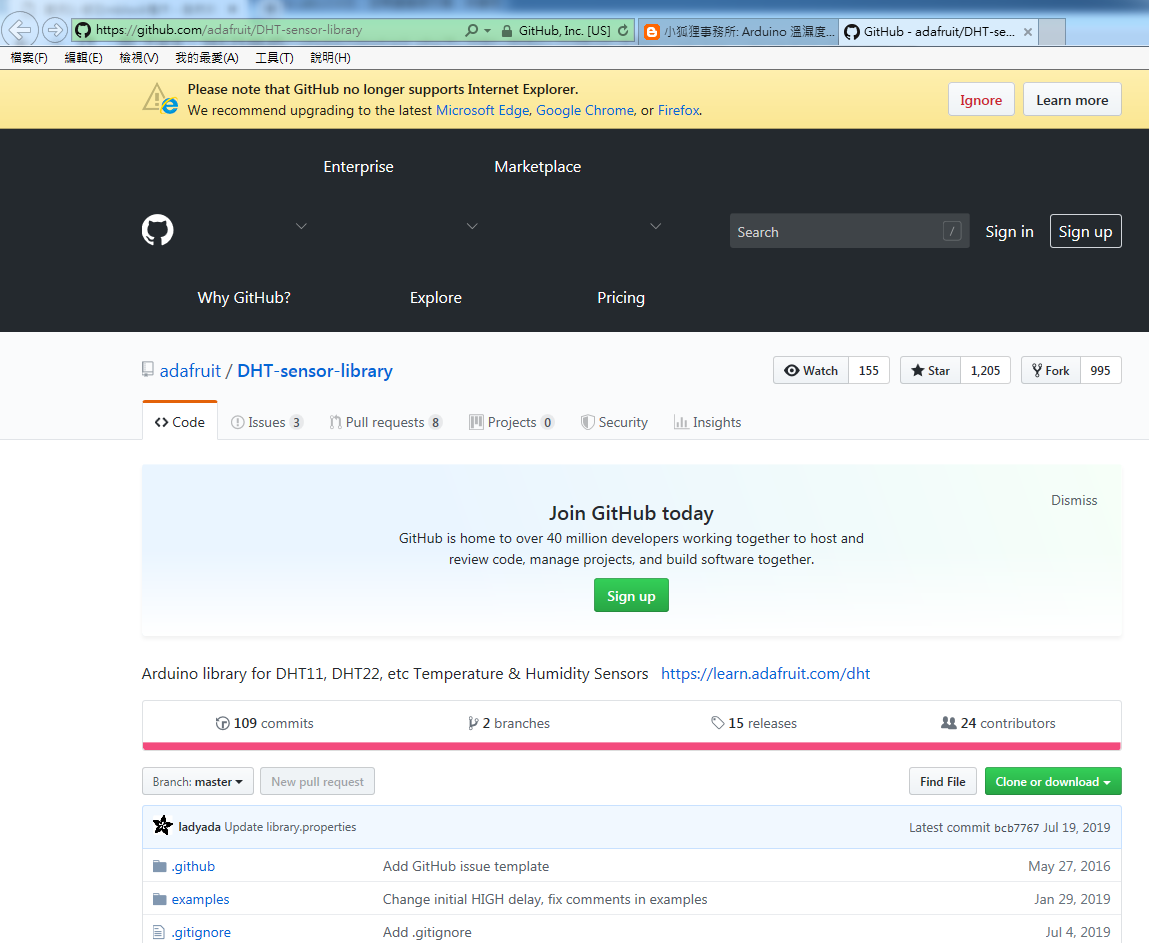Viewport: 1149px width, 943px height.
Task: Click the Star button
Action: [931, 370]
